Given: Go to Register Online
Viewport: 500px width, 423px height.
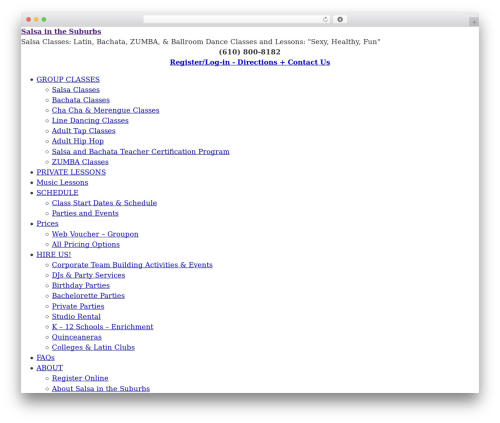Looking at the screenshot, I should (x=80, y=378).
